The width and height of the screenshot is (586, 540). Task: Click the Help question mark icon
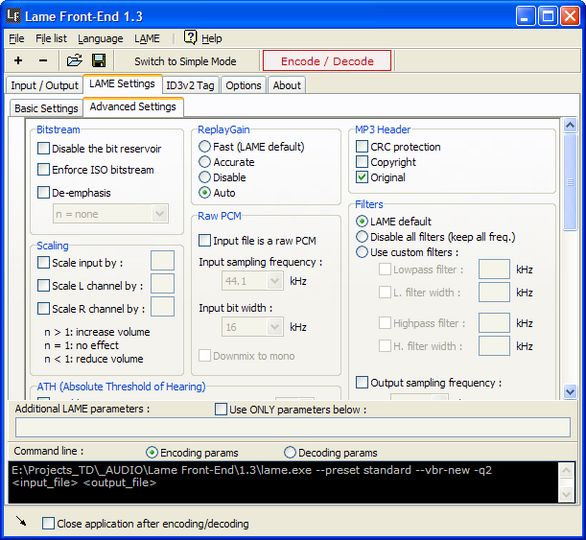tap(190, 37)
